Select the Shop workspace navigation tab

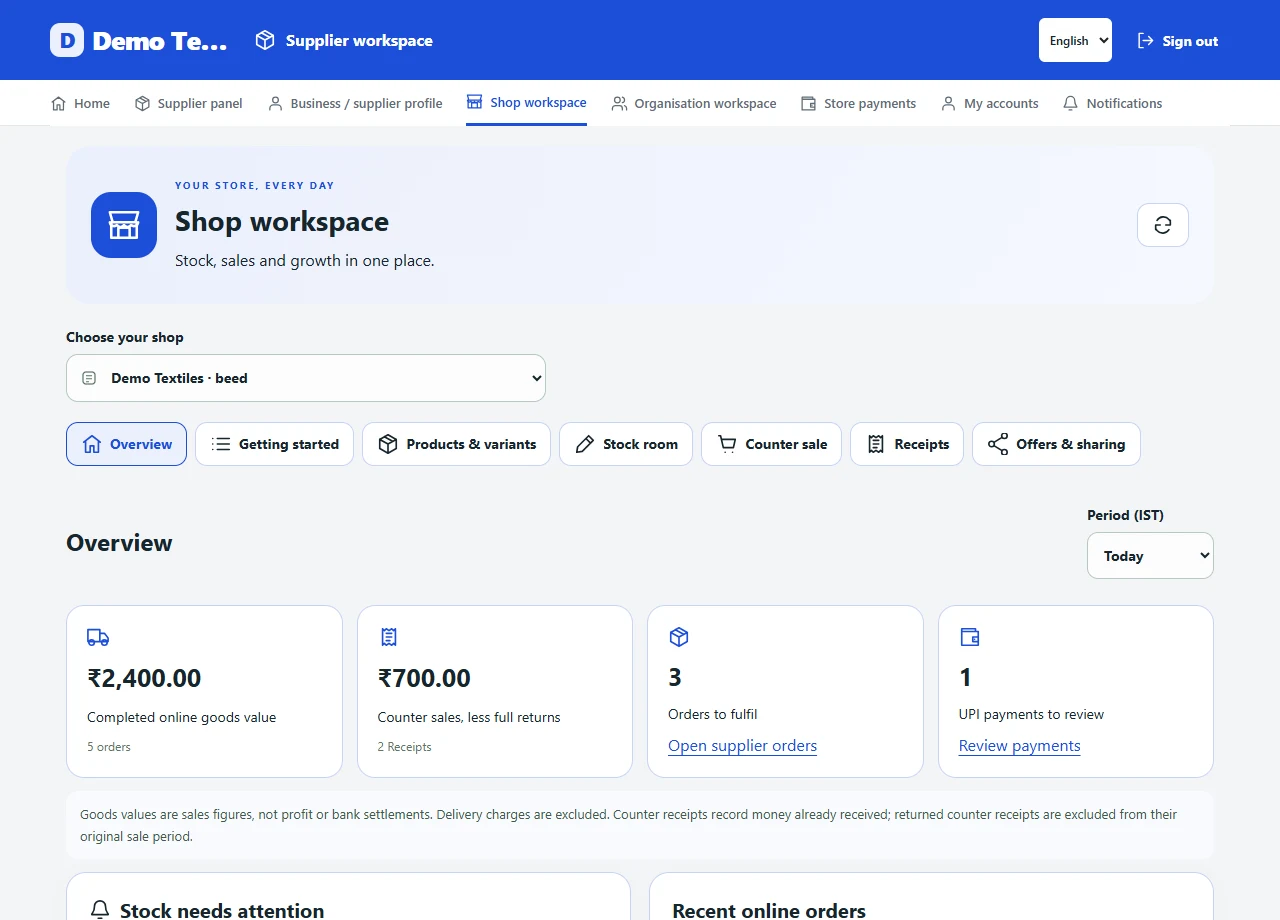point(527,103)
